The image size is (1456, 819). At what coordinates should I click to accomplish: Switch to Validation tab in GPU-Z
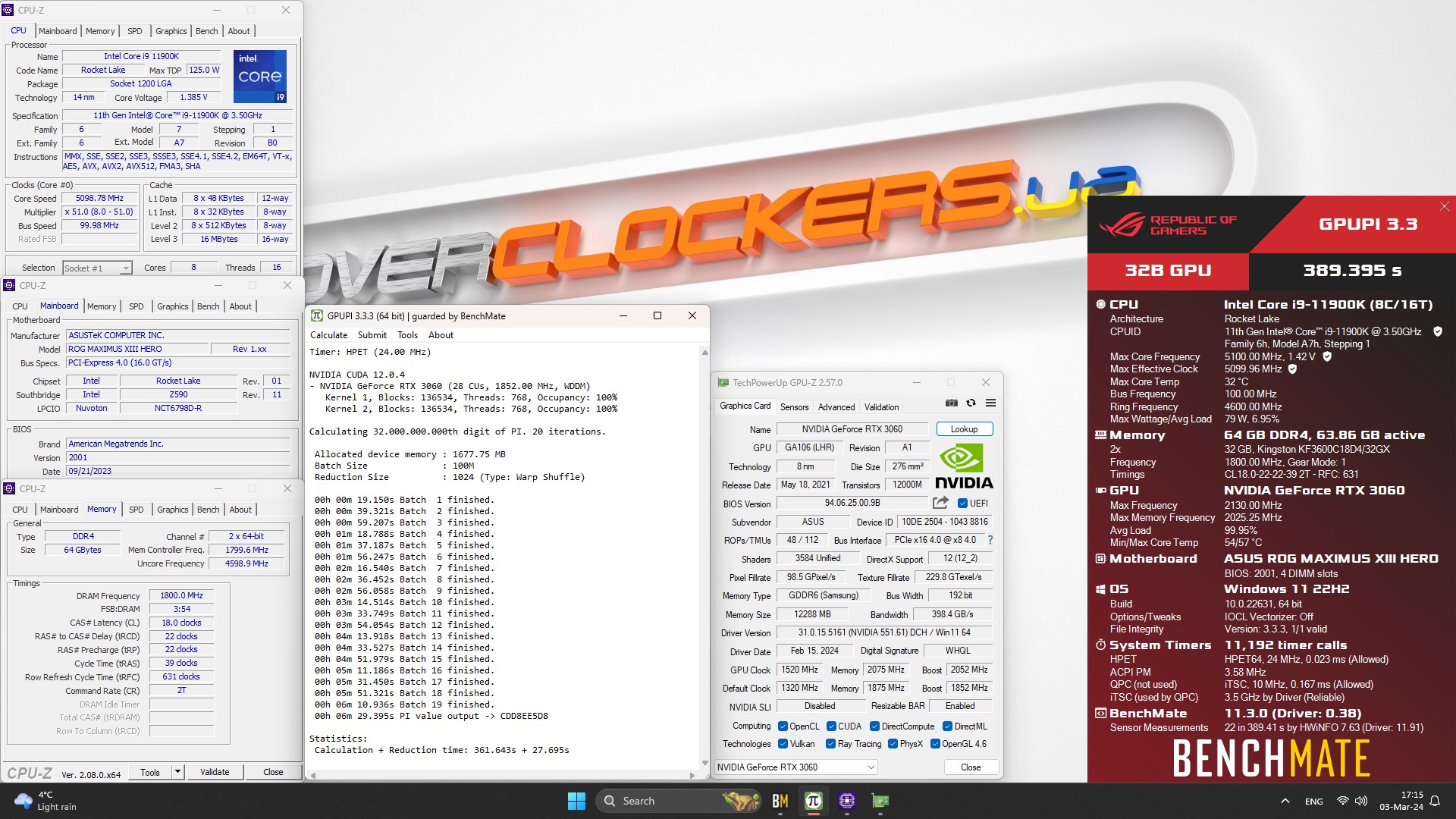[x=881, y=407]
